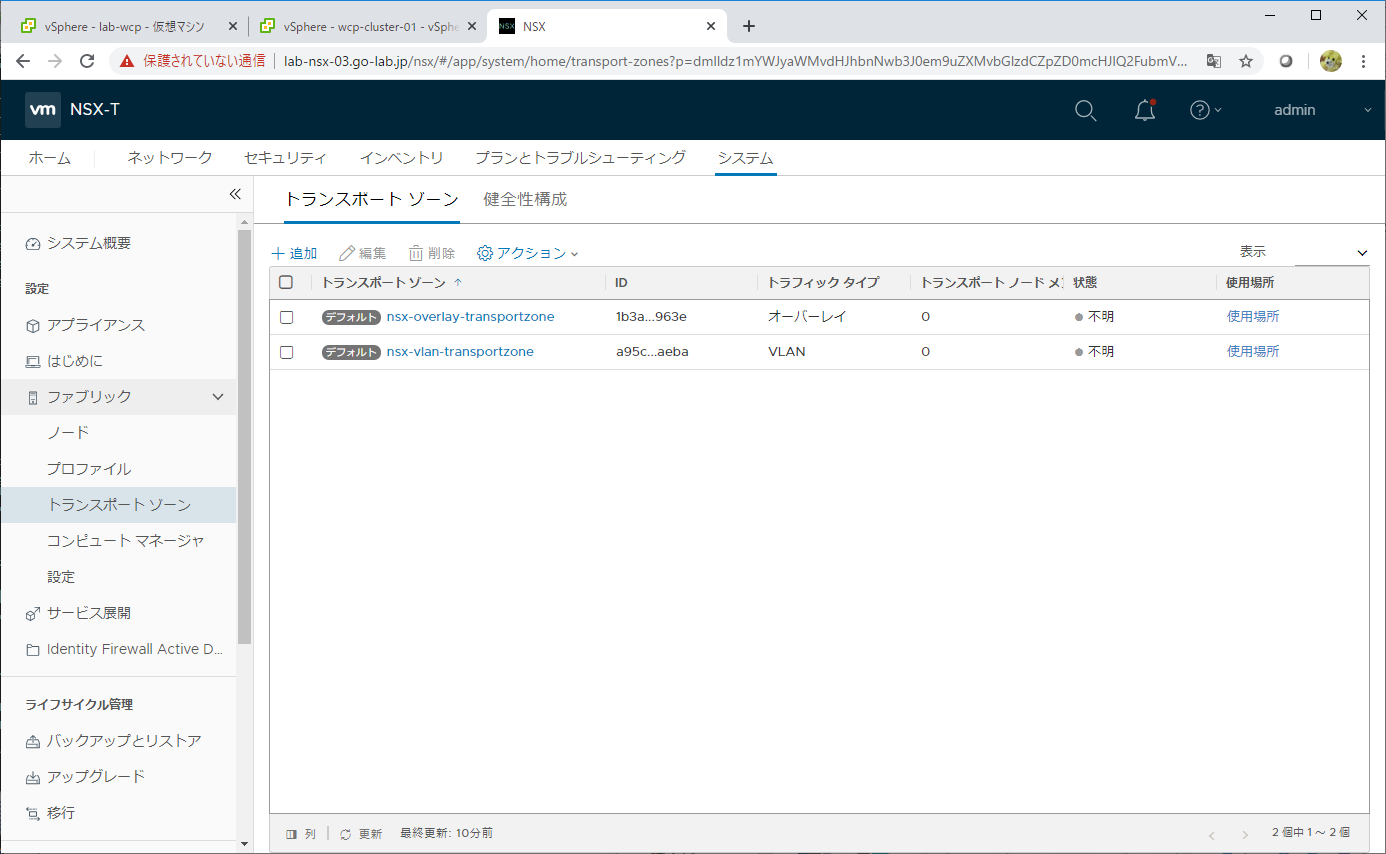
Task: Collapse the sidebar with double chevron icon
Action: point(235,194)
